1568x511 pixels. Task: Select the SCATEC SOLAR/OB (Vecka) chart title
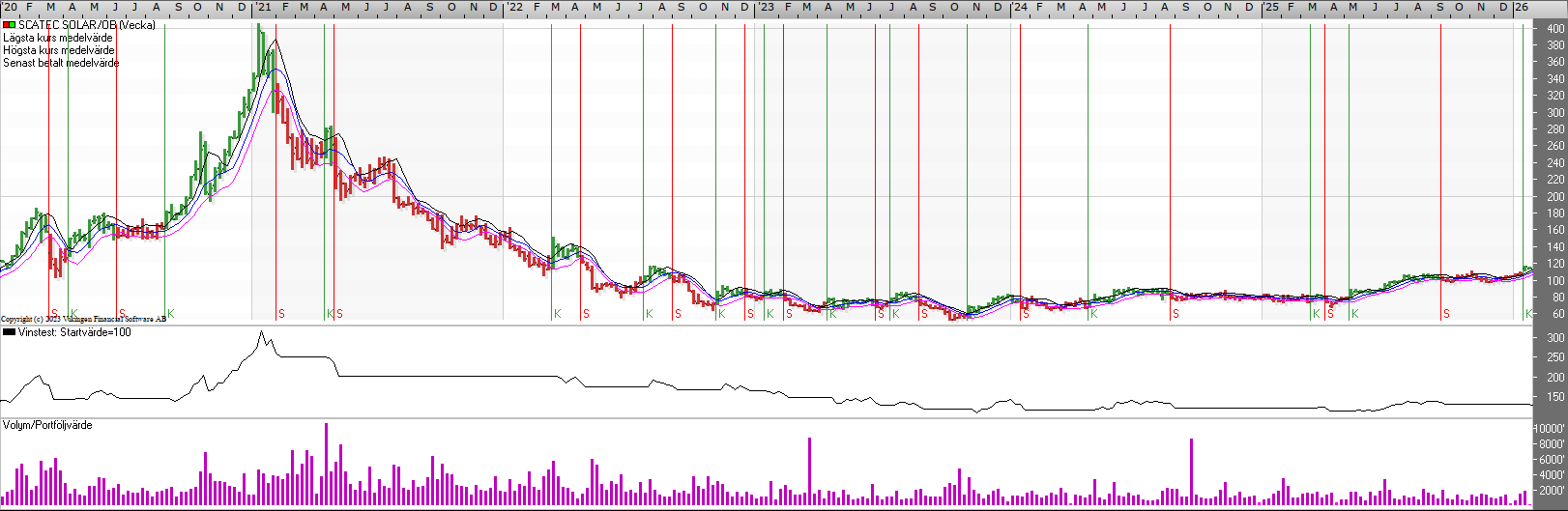click(87, 25)
